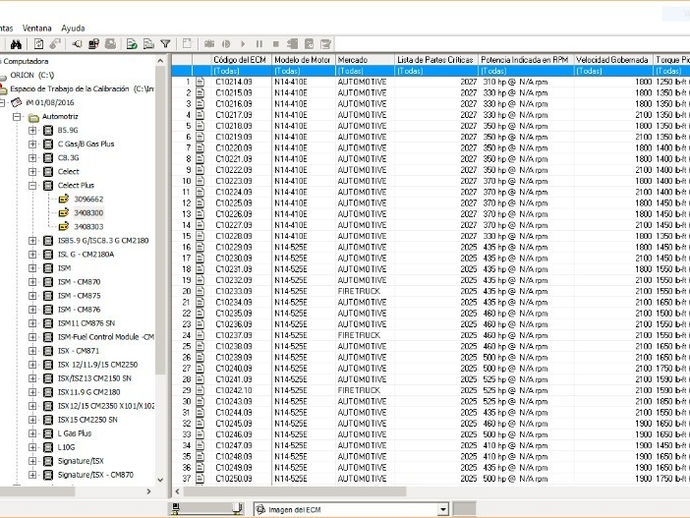
Task: Expand the B5.9G tree node
Action: point(32,131)
